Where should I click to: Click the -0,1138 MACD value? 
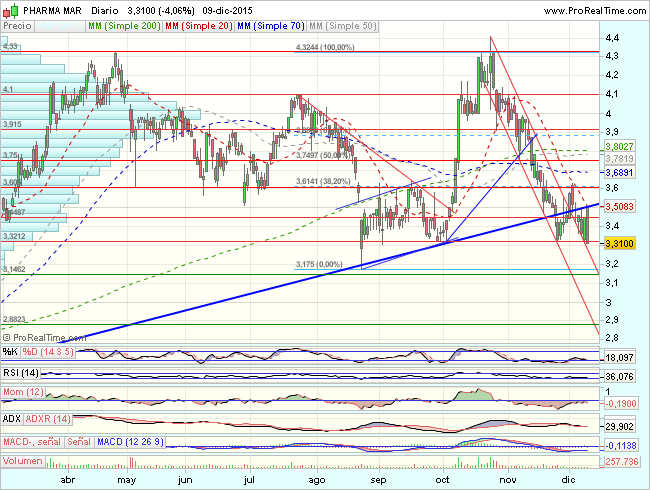point(621,446)
